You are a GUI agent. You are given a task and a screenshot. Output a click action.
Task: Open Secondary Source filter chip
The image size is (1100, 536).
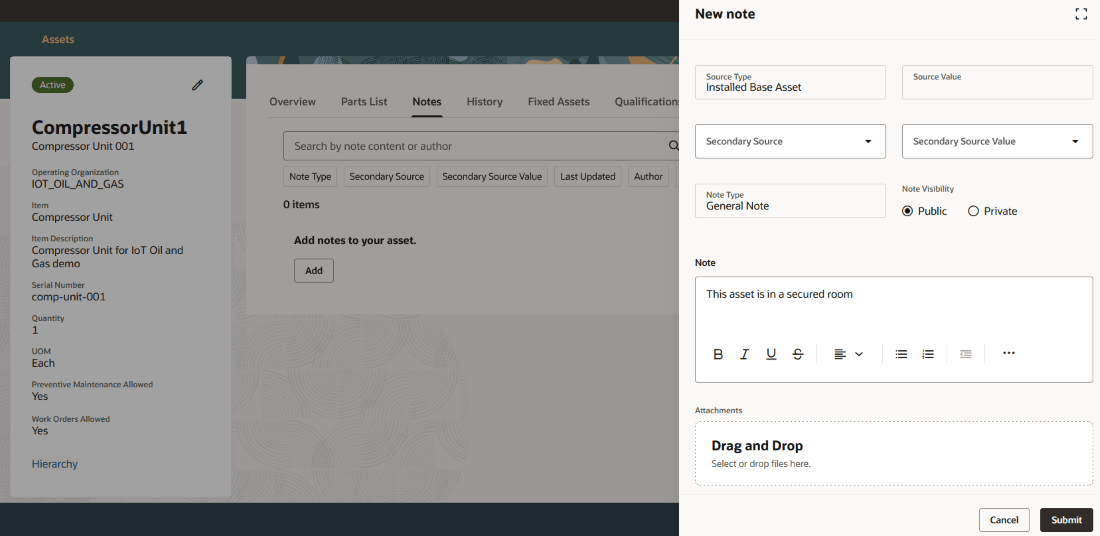(x=387, y=177)
